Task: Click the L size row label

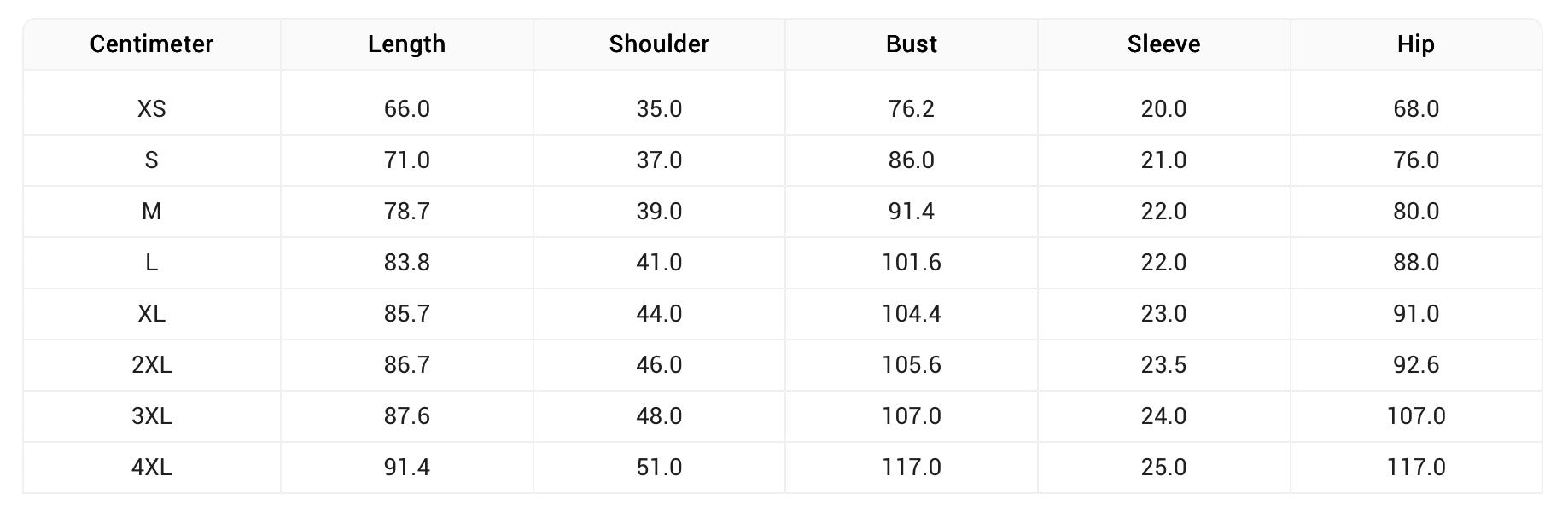Action: (151, 263)
